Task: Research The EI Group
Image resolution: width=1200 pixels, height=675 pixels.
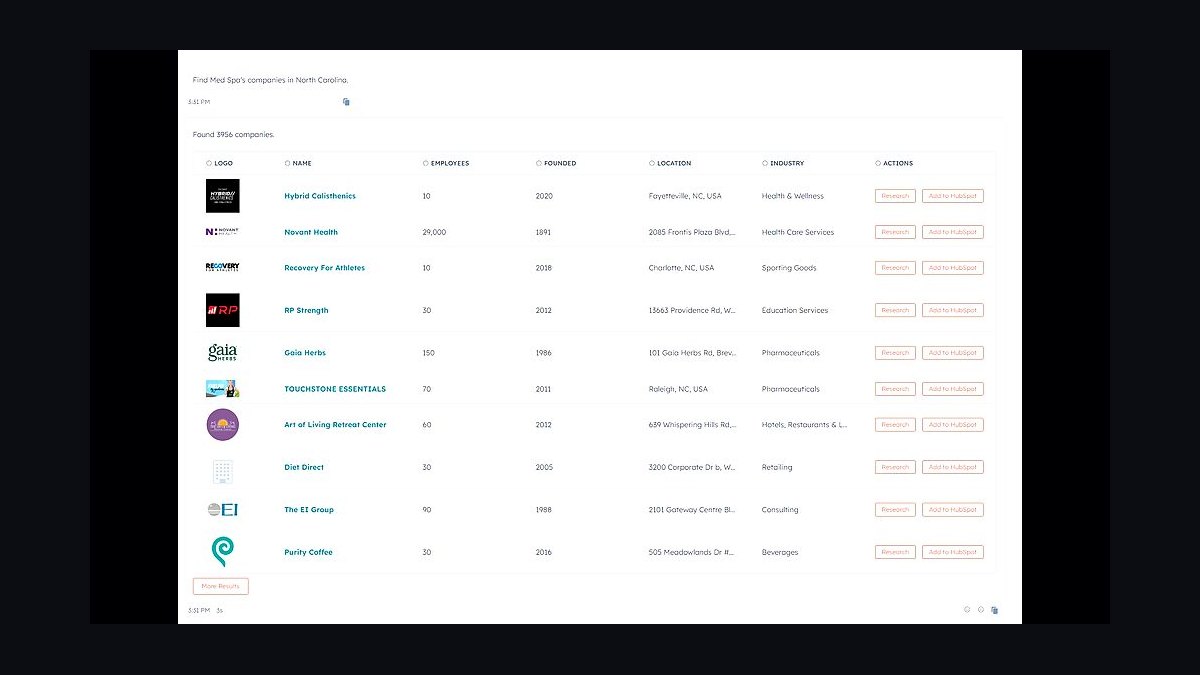Action: (895, 510)
